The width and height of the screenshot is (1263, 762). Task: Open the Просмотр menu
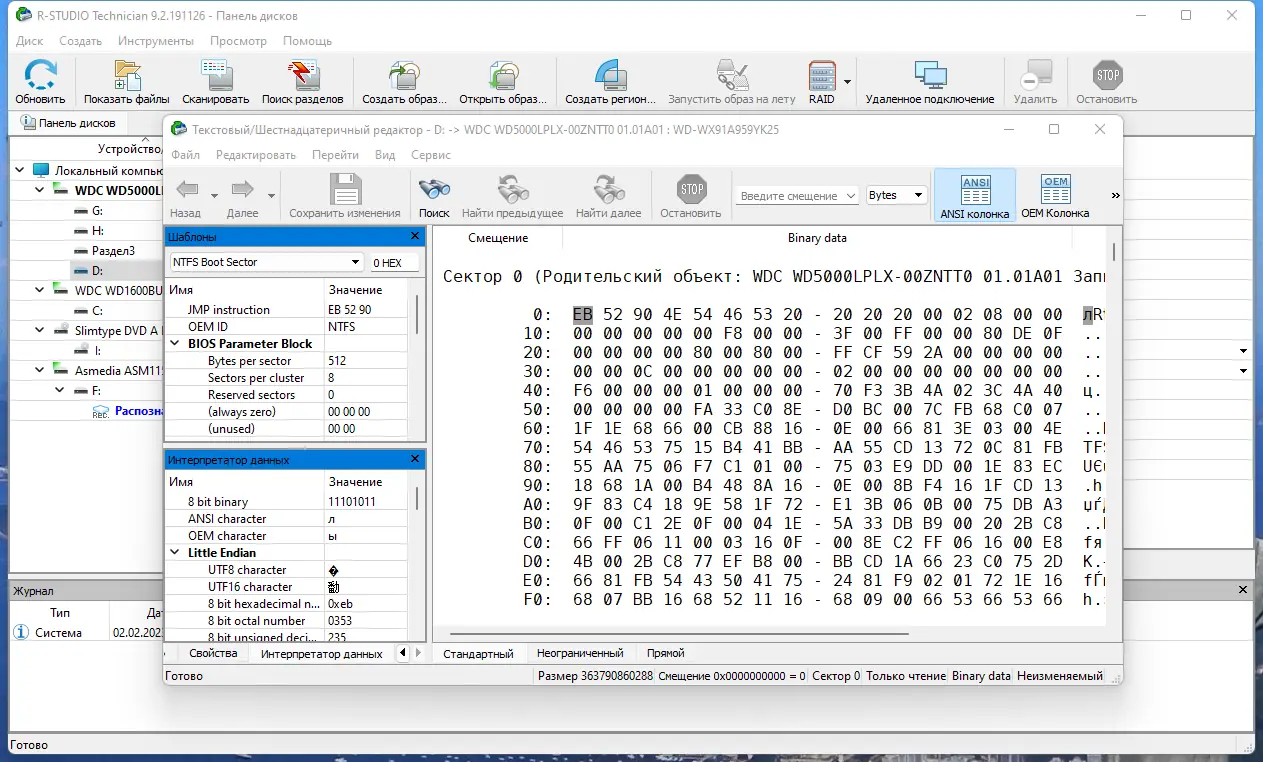coord(238,41)
